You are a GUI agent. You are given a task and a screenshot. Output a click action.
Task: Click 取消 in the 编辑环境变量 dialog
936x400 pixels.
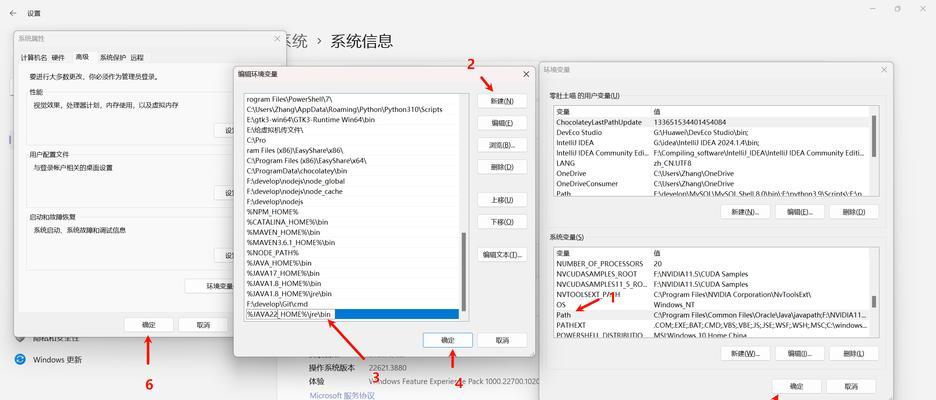coord(502,340)
